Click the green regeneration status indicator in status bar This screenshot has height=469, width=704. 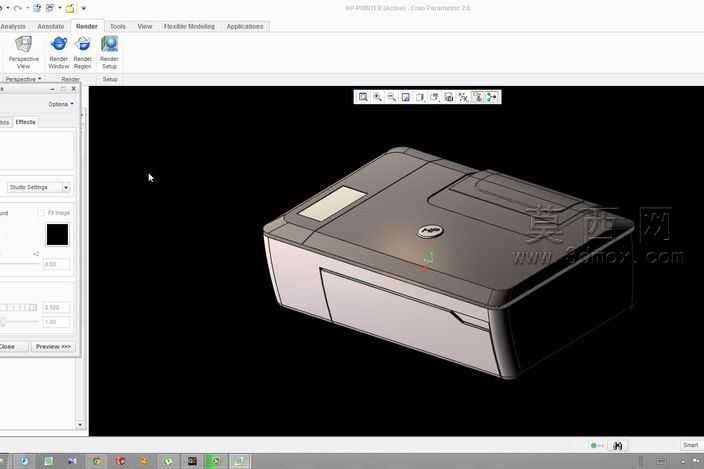594,445
